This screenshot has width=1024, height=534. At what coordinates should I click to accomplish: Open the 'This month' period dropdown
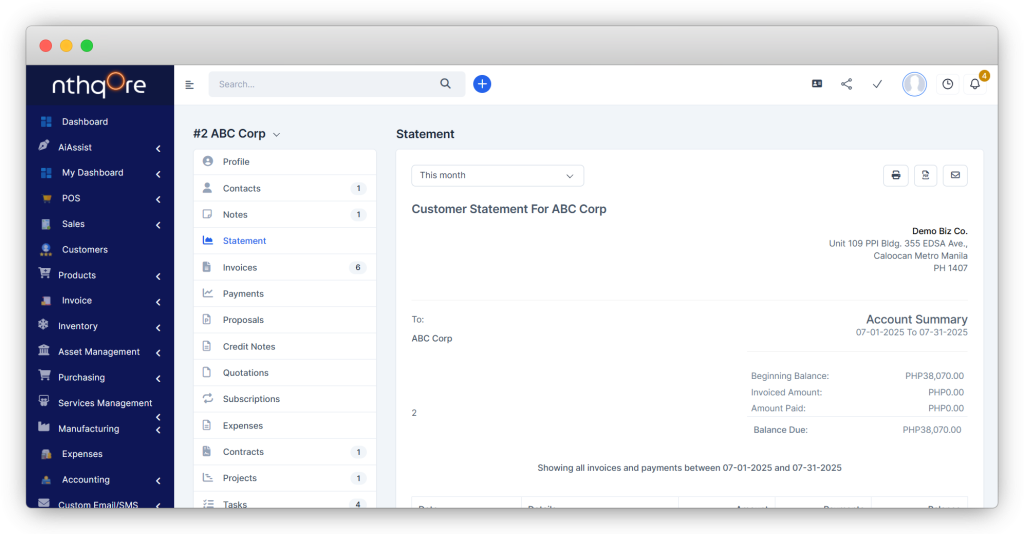click(497, 176)
